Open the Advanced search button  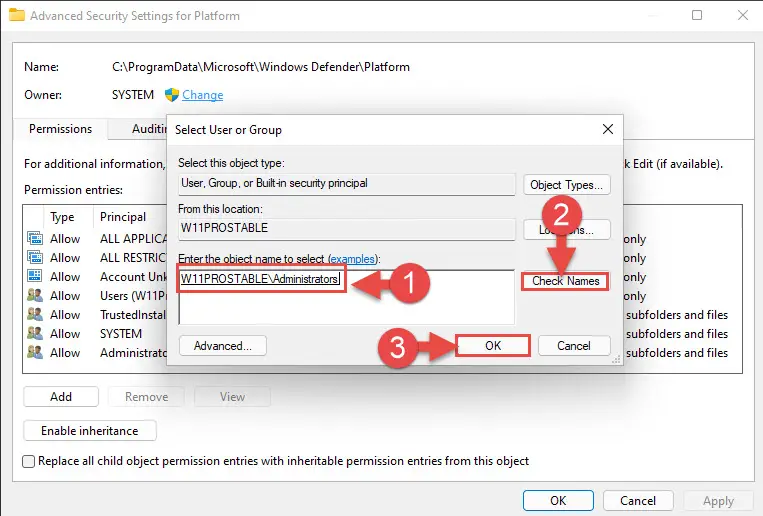pyautogui.click(x=222, y=346)
